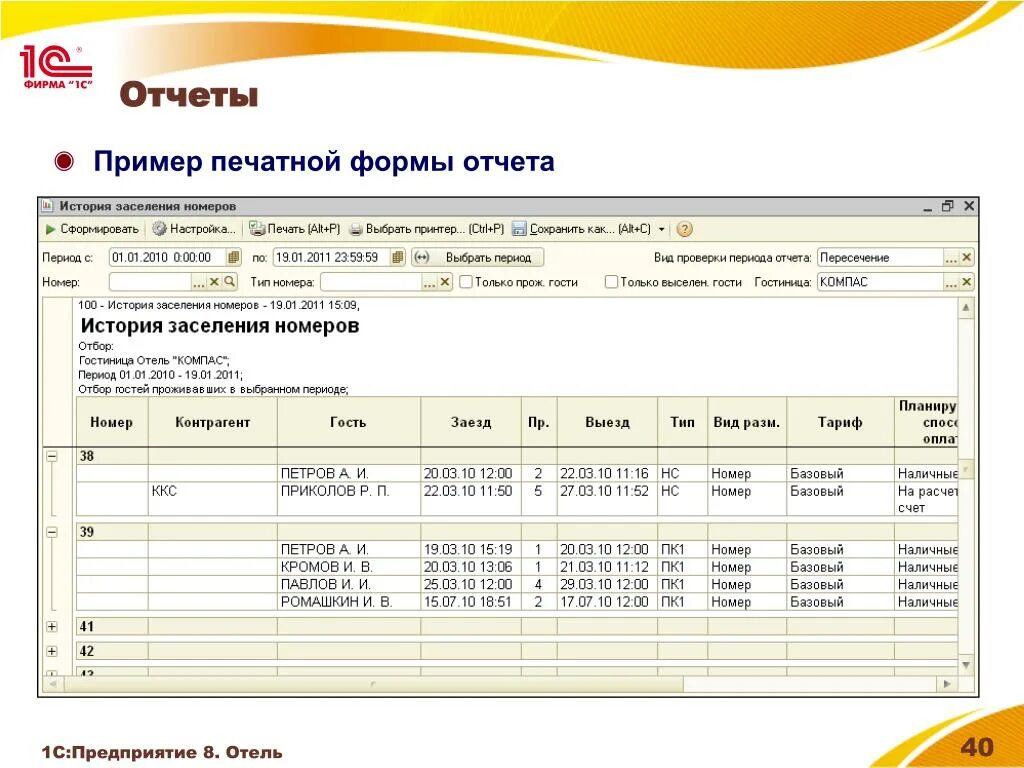Click the vertical scrollbar up arrow
1024x768 pixels.
click(x=967, y=307)
